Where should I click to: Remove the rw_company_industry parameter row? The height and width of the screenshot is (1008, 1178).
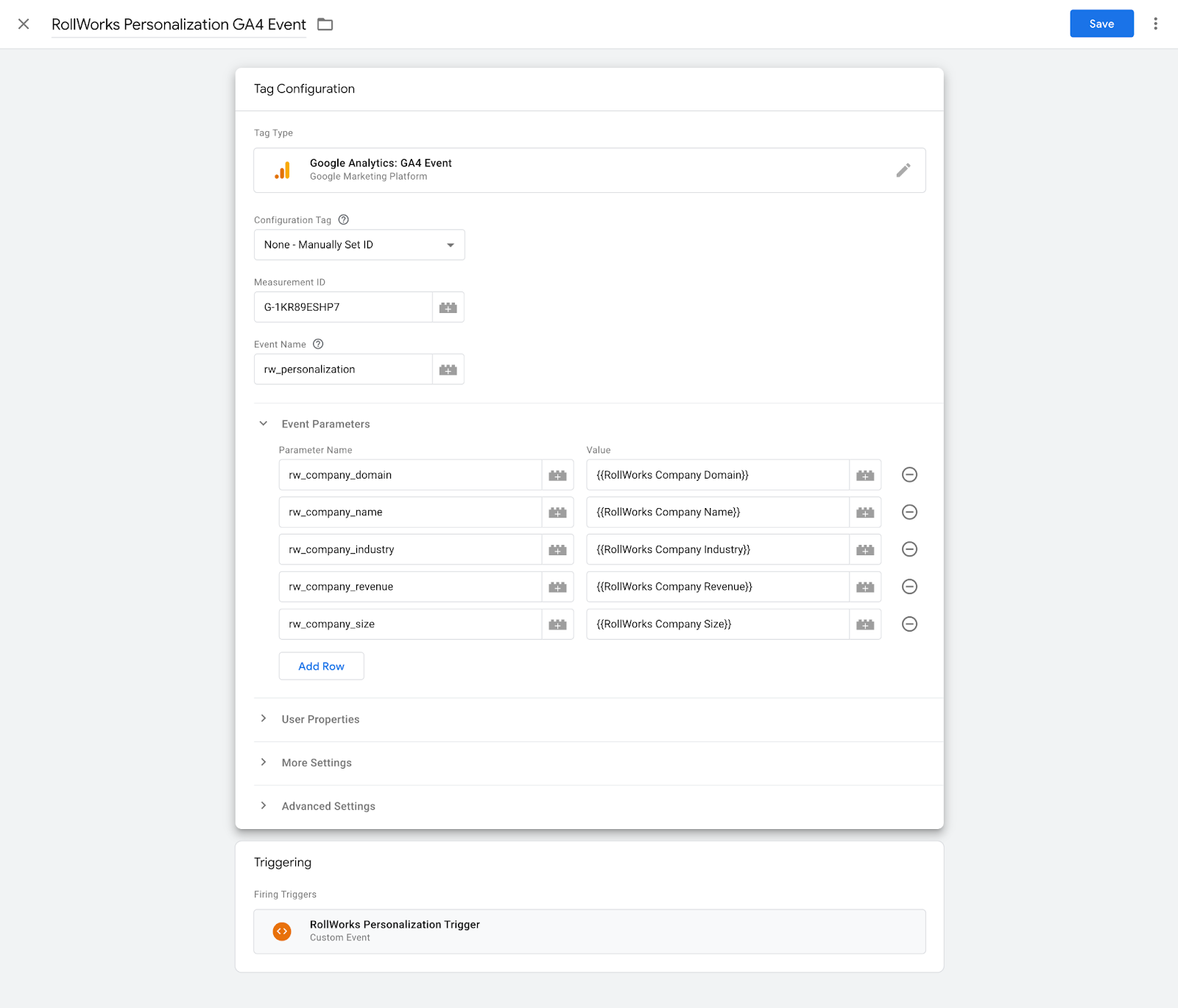click(x=909, y=549)
